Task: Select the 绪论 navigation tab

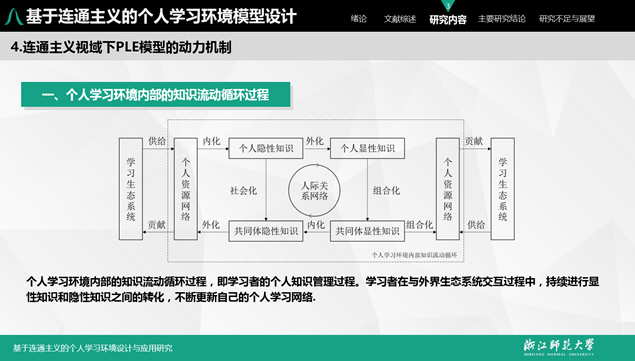Action: [358, 19]
